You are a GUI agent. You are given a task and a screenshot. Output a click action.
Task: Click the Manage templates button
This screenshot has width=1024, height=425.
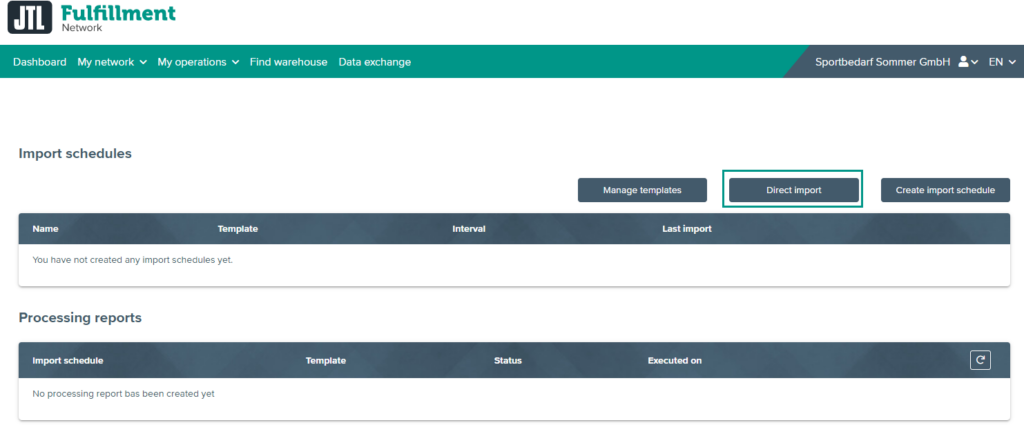click(x=642, y=190)
